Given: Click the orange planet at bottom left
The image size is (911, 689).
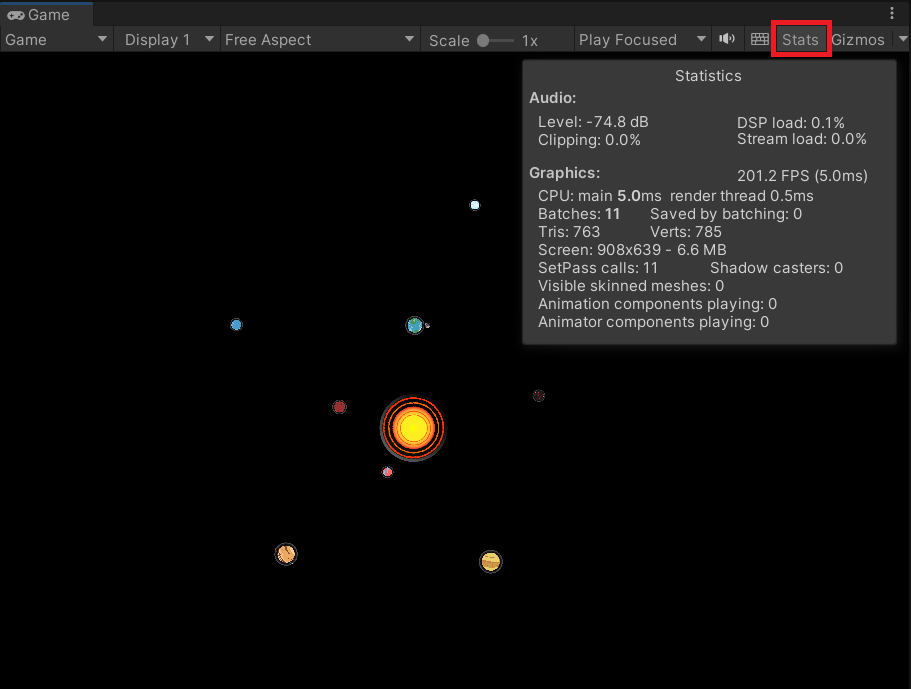Looking at the screenshot, I should click(286, 554).
